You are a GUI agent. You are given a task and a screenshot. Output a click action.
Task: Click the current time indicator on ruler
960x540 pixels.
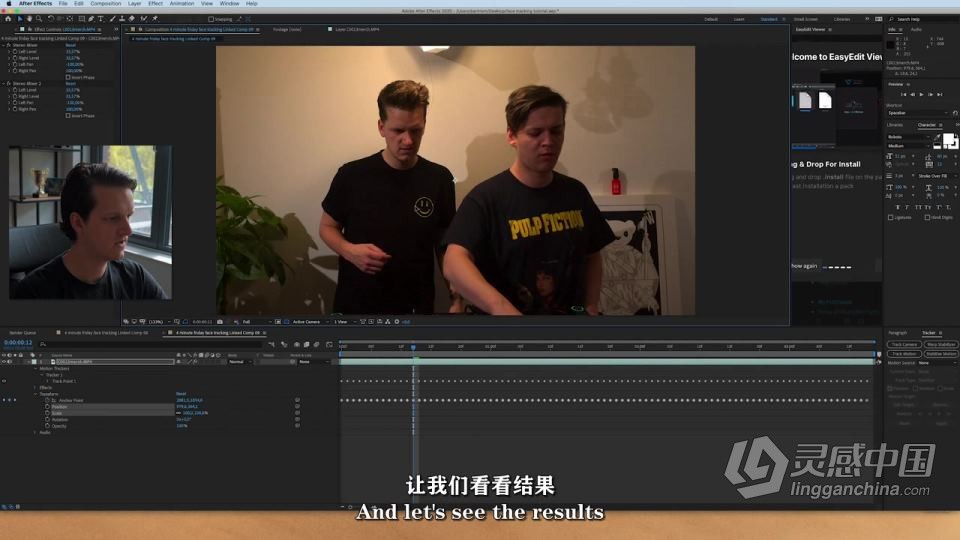(x=414, y=347)
